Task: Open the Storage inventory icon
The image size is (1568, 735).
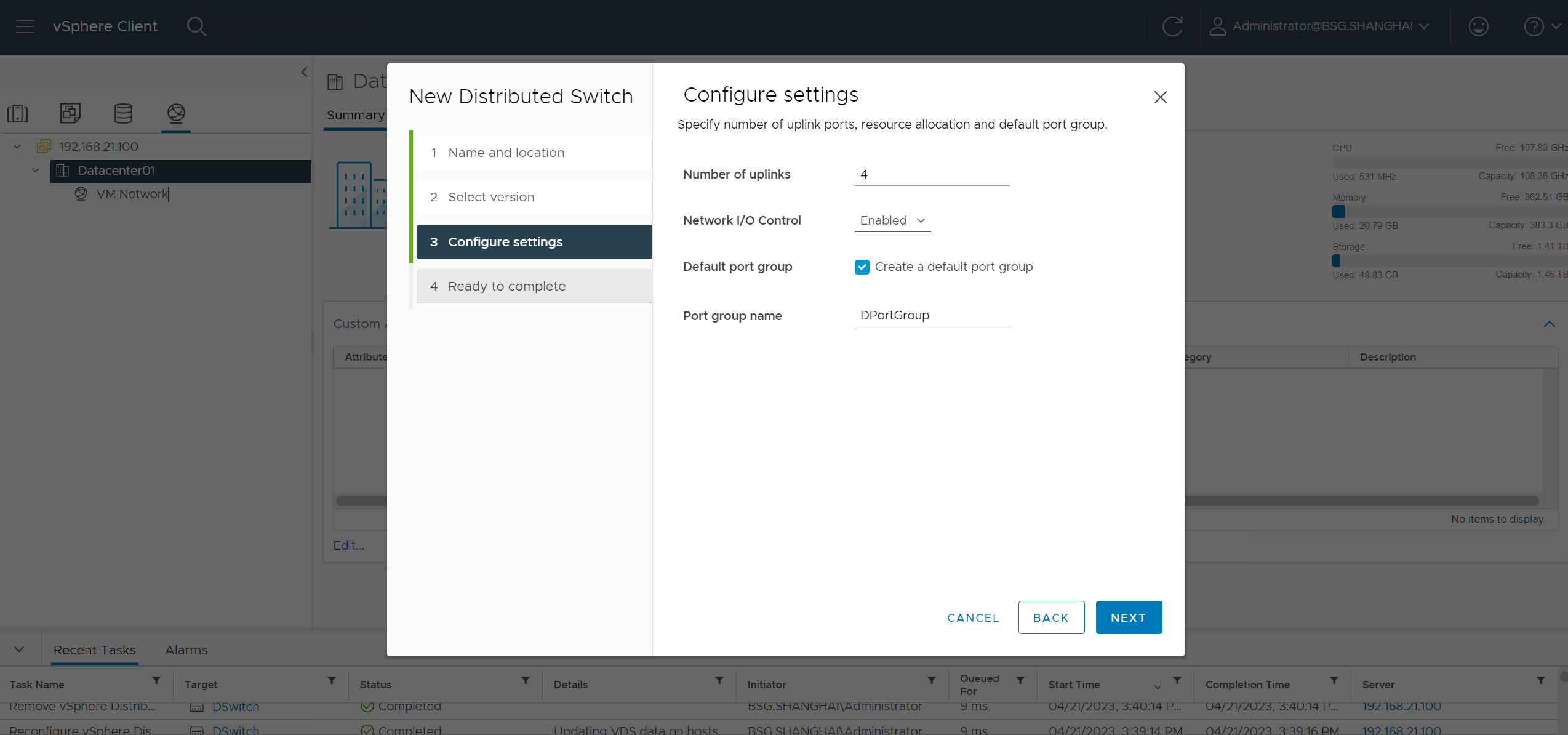Action: pyautogui.click(x=123, y=113)
